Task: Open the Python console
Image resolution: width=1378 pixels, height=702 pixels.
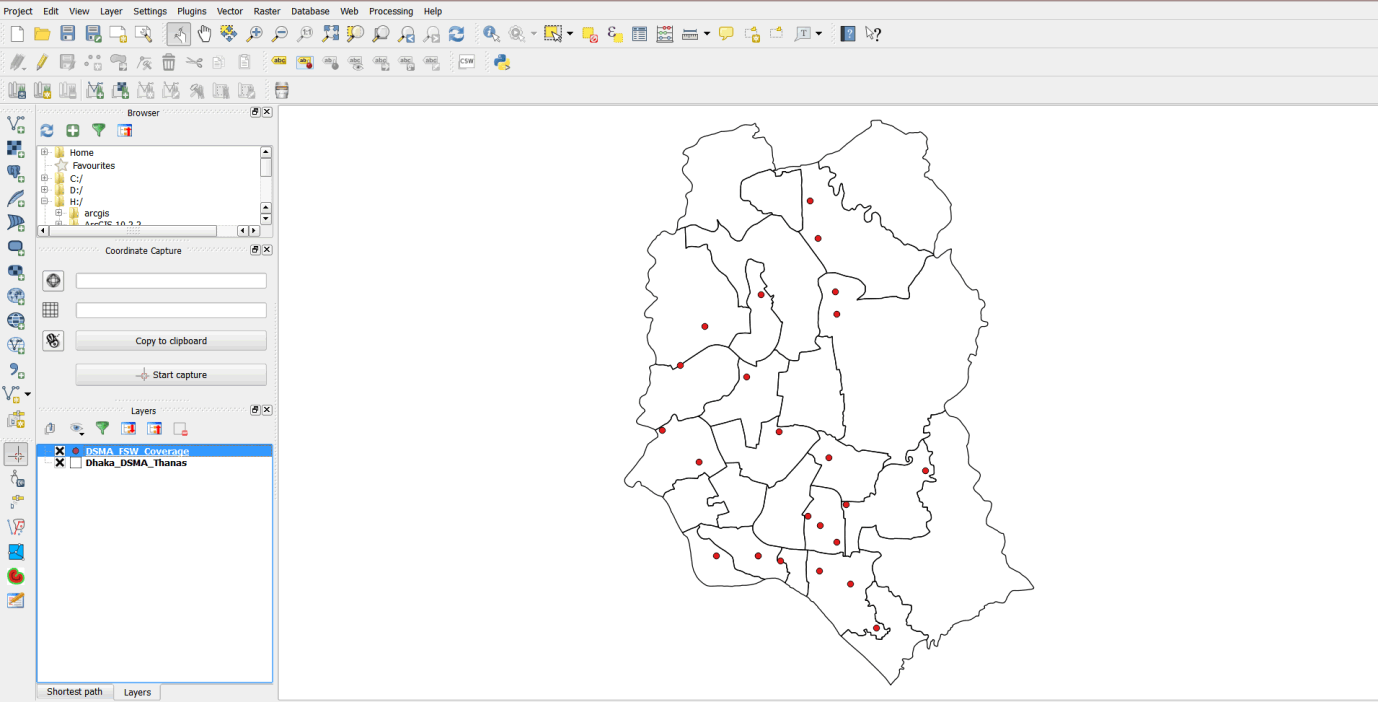Action: [x=502, y=62]
